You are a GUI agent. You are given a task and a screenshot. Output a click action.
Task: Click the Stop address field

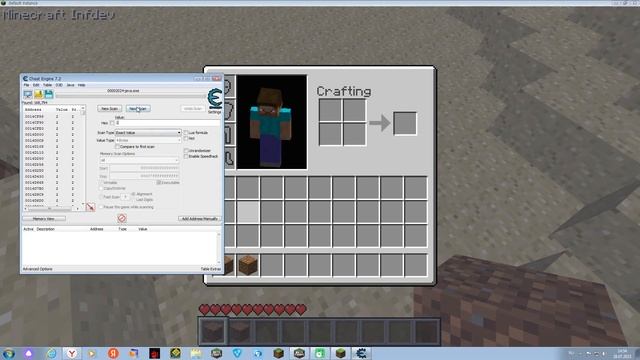[144, 176]
